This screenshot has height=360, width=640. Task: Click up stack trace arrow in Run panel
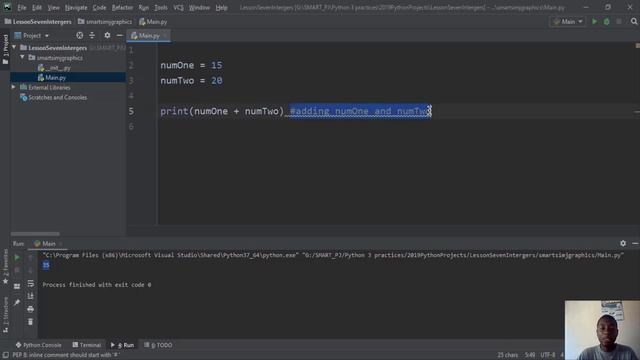point(31,258)
